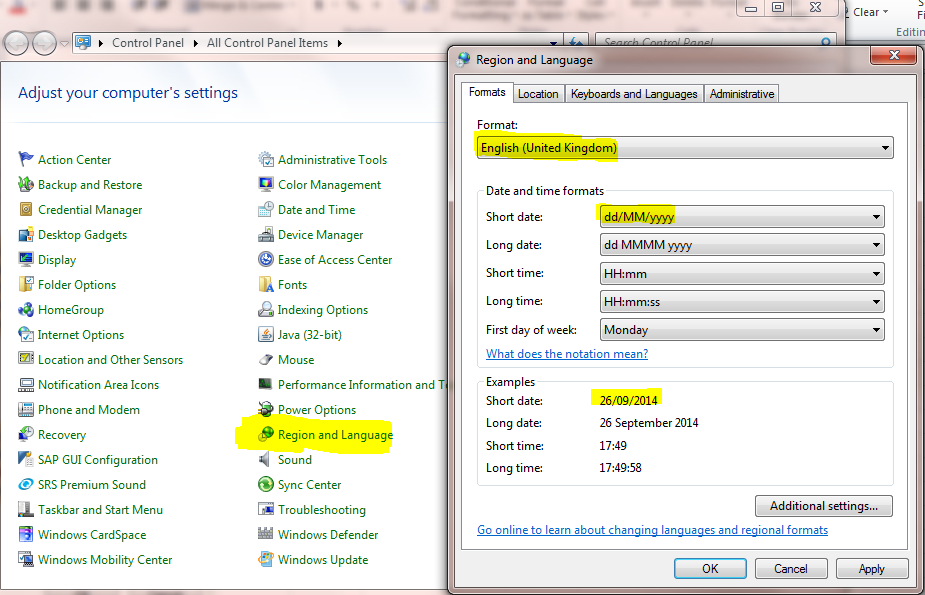Click the Region and Language globe icon
This screenshot has height=595, width=925.
tap(266, 435)
